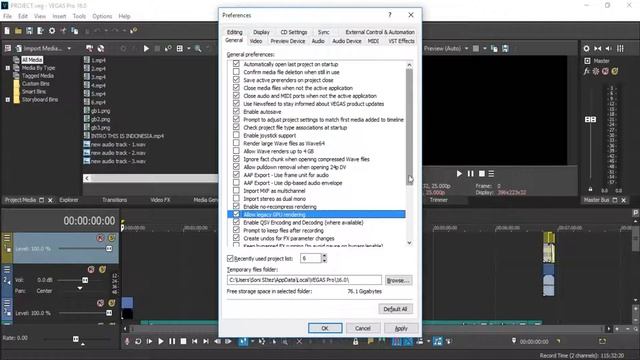Screen dimensions: 640x360
Task: Click the Default All button
Action: [395, 309]
